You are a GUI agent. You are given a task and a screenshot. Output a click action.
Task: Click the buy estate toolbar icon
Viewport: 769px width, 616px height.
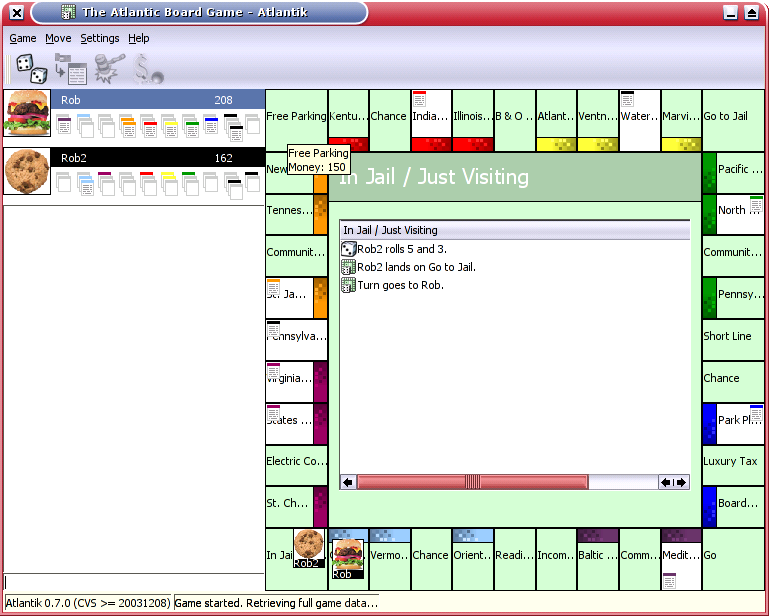click(x=71, y=69)
